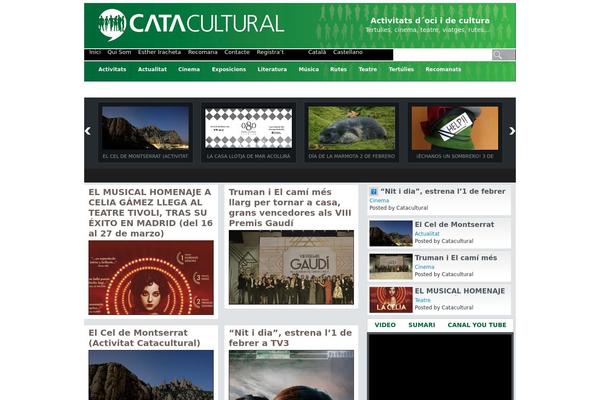Switch to the VIDEO tab
This screenshot has width=600, height=400.
point(385,325)
